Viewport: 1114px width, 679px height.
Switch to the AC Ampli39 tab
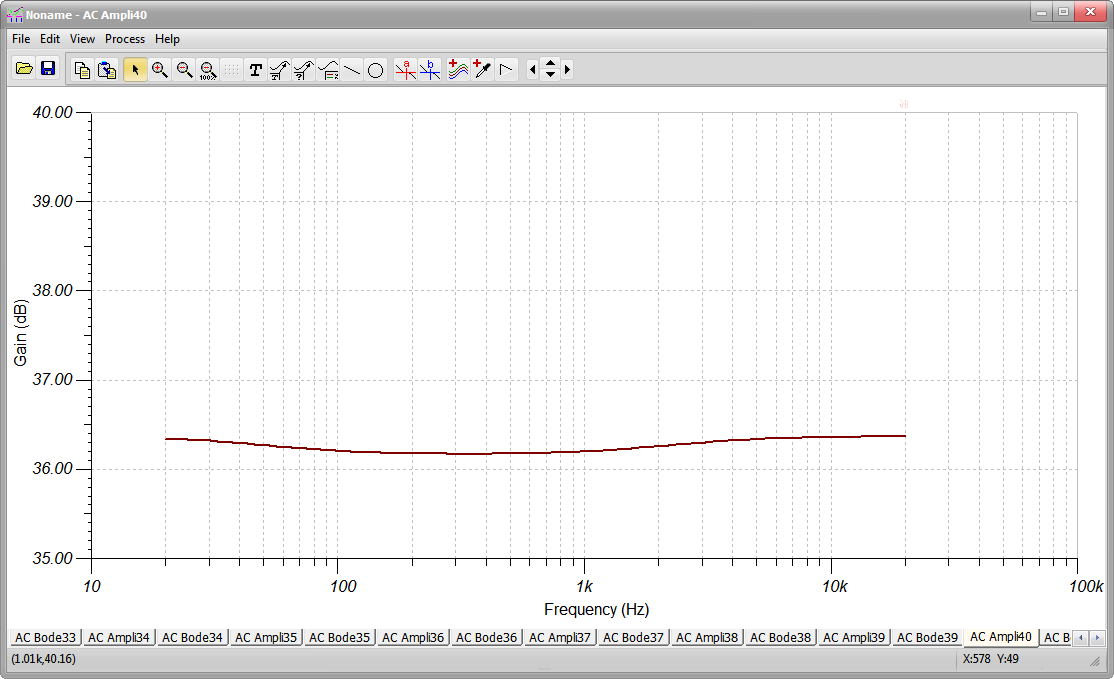click(854, 637)
